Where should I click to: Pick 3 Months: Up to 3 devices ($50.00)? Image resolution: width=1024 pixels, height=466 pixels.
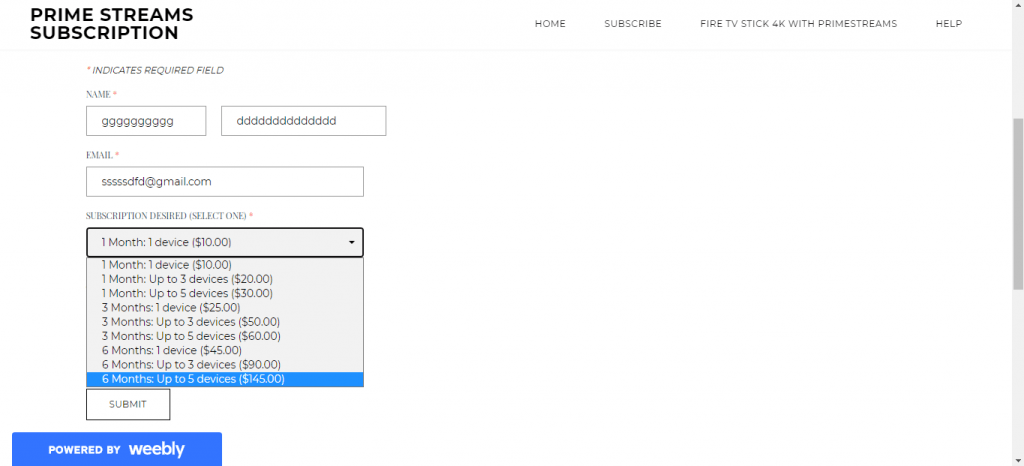[x=225, y=322]
